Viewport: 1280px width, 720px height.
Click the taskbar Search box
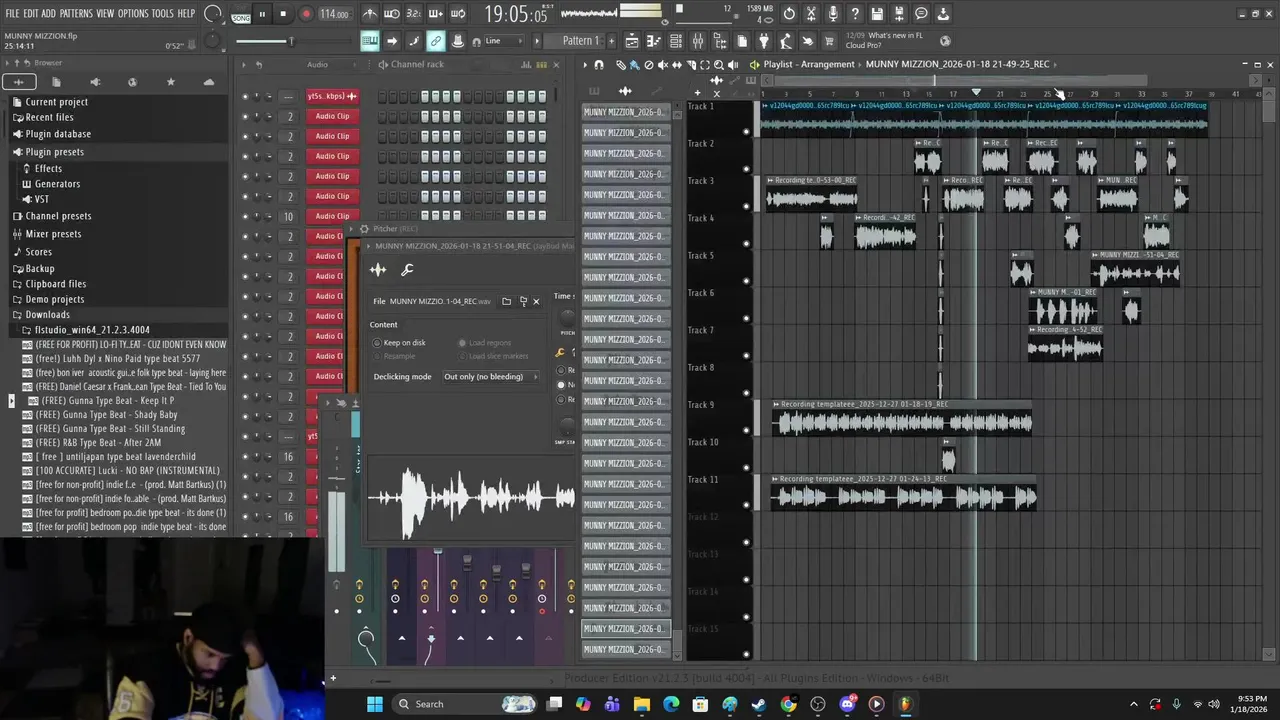pyautogui.click(x=466, y=704)
